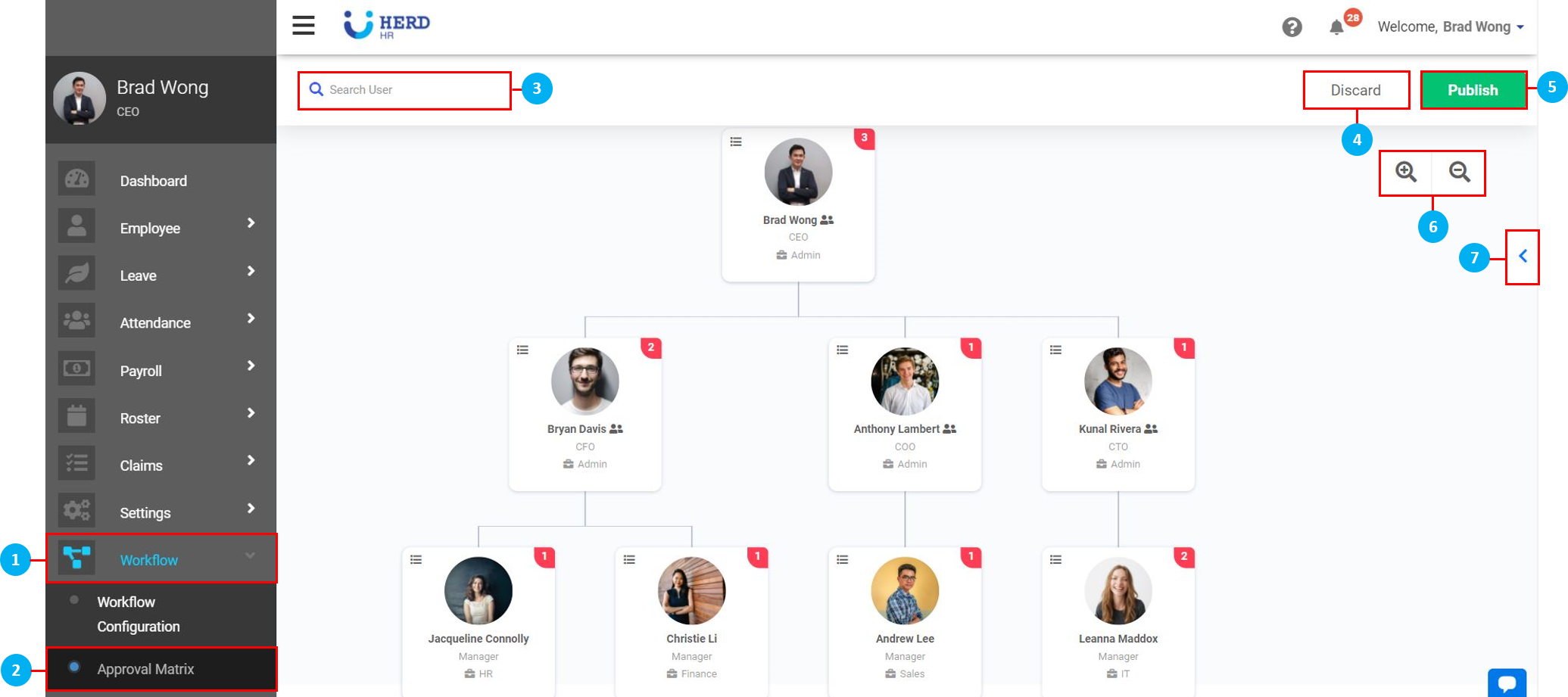
Task: Zoom in on the org chart
Action: [x=1406, y=173]
